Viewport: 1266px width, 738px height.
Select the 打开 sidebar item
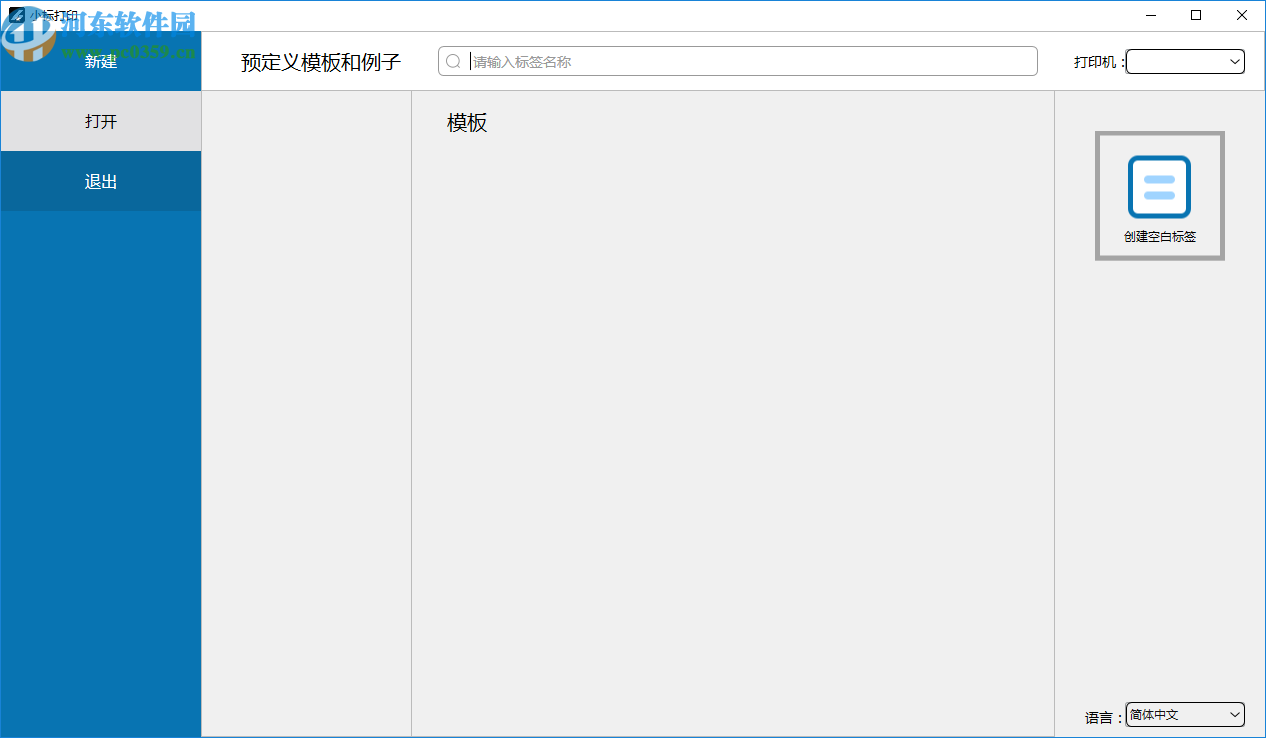pyautogui.click(x=101, y=121)
